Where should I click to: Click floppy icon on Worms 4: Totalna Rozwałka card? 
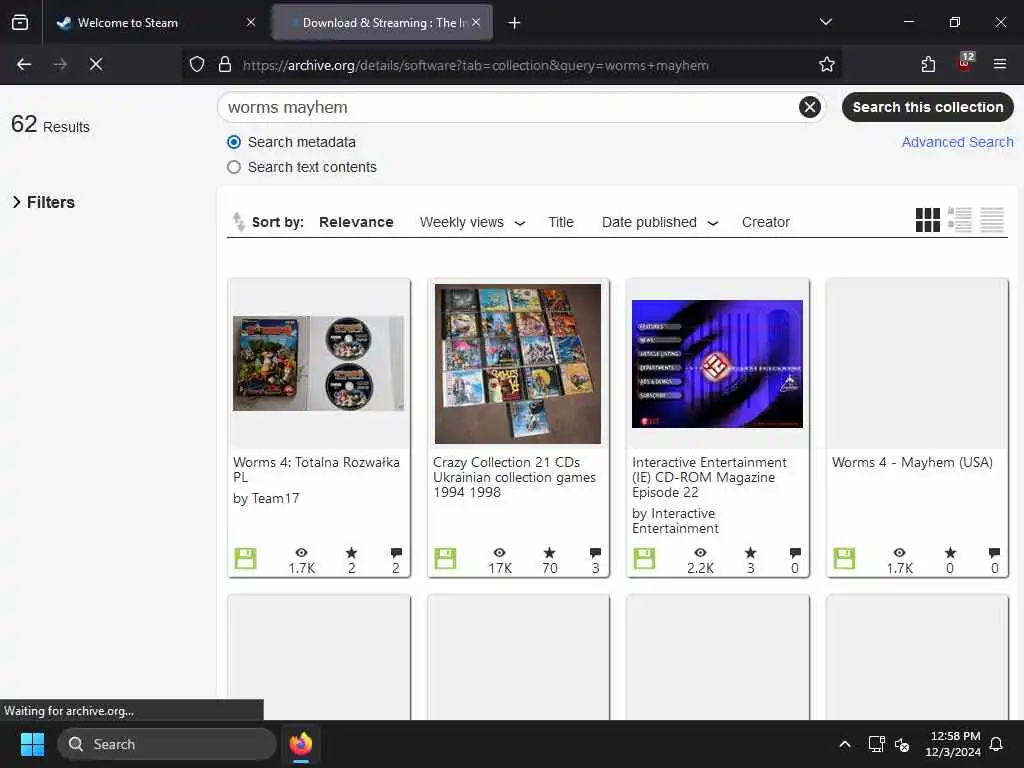point(246,558)
